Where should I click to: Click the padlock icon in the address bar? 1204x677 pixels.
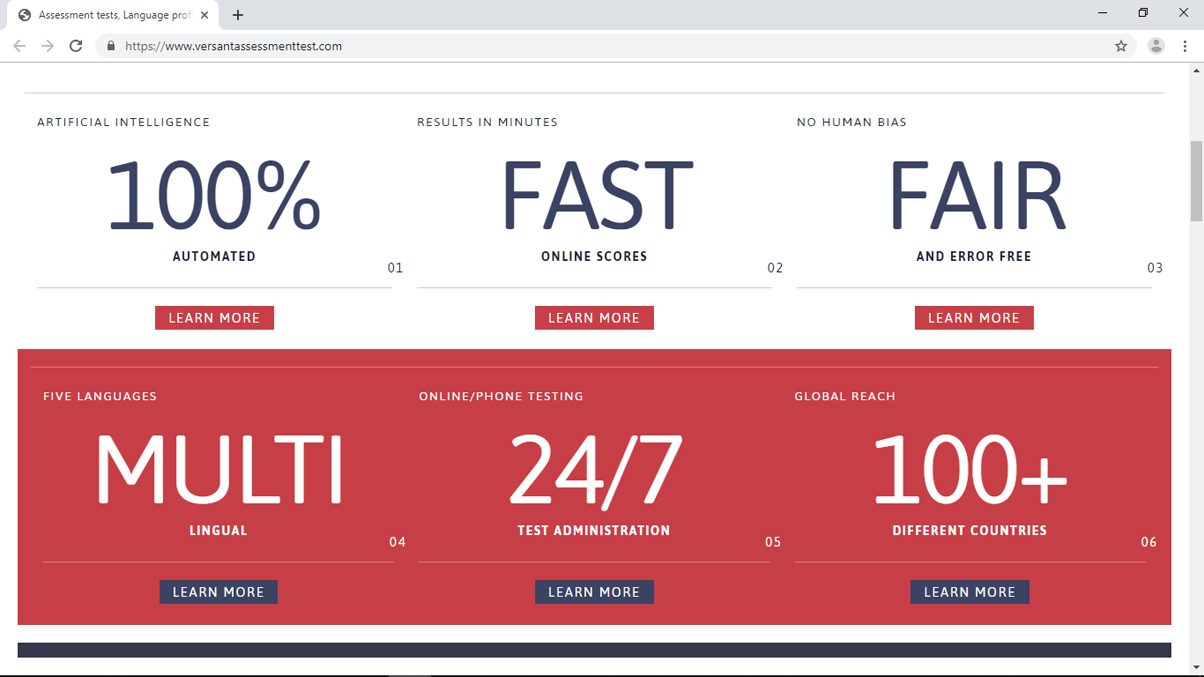click(110, 46)
